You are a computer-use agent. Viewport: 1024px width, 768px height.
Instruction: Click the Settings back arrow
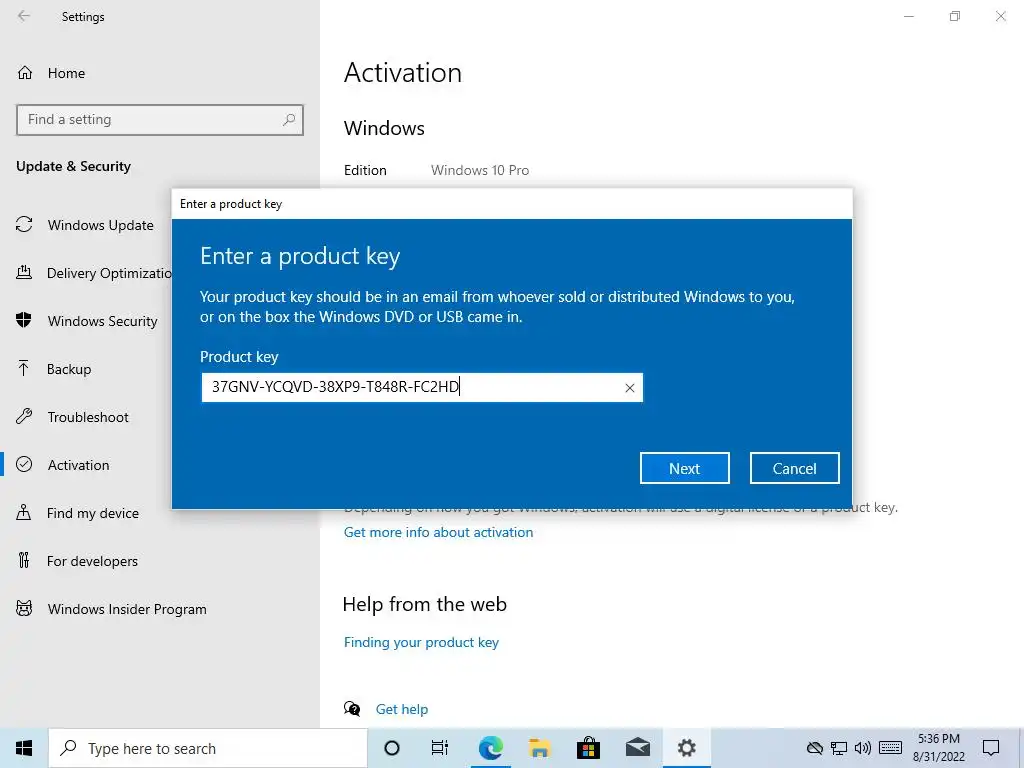pos(24,16)
